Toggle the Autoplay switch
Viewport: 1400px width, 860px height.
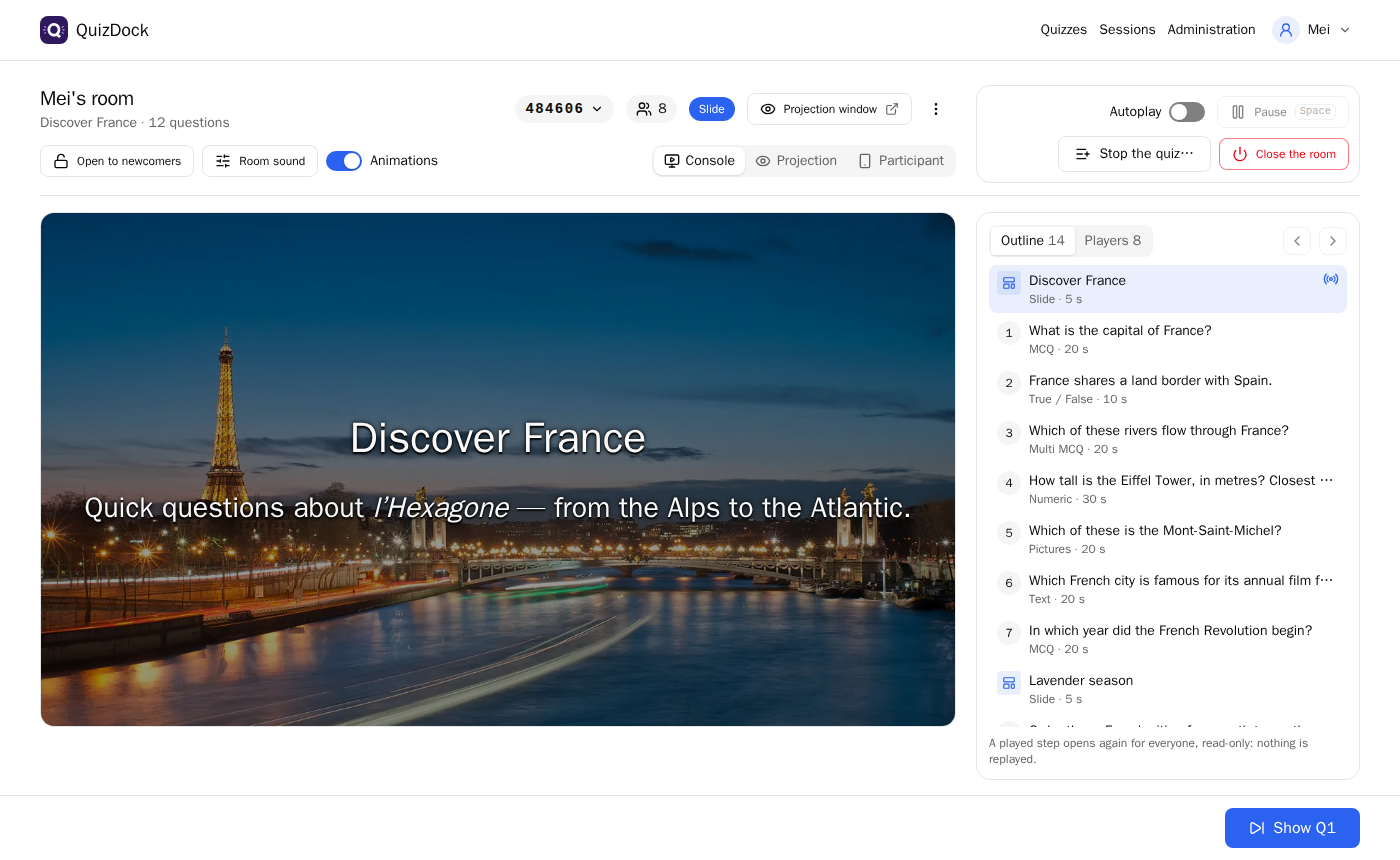tap(1187, 112)
